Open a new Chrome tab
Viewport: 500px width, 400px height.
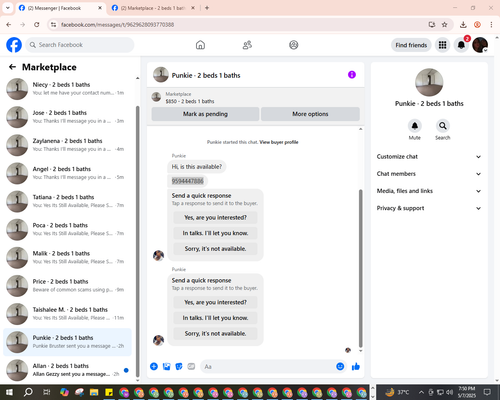(x=207, y=8)
